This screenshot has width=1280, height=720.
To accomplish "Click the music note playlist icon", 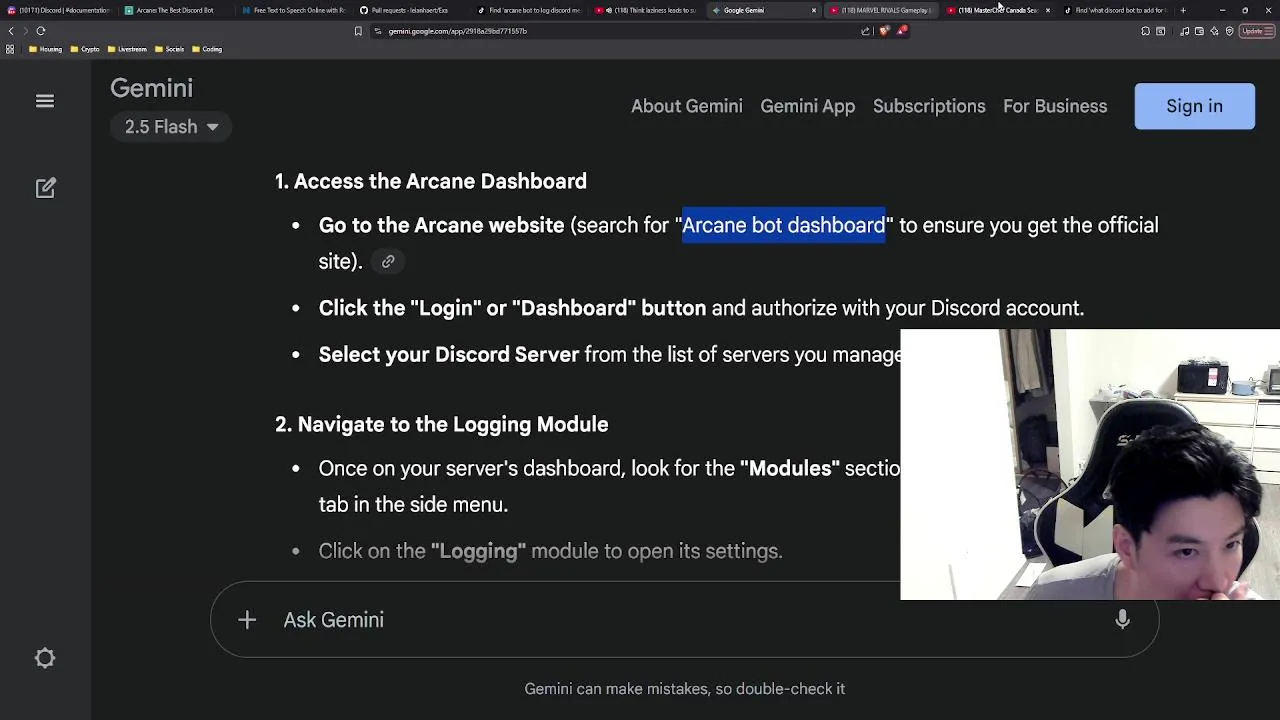I will pos(1184,31).
